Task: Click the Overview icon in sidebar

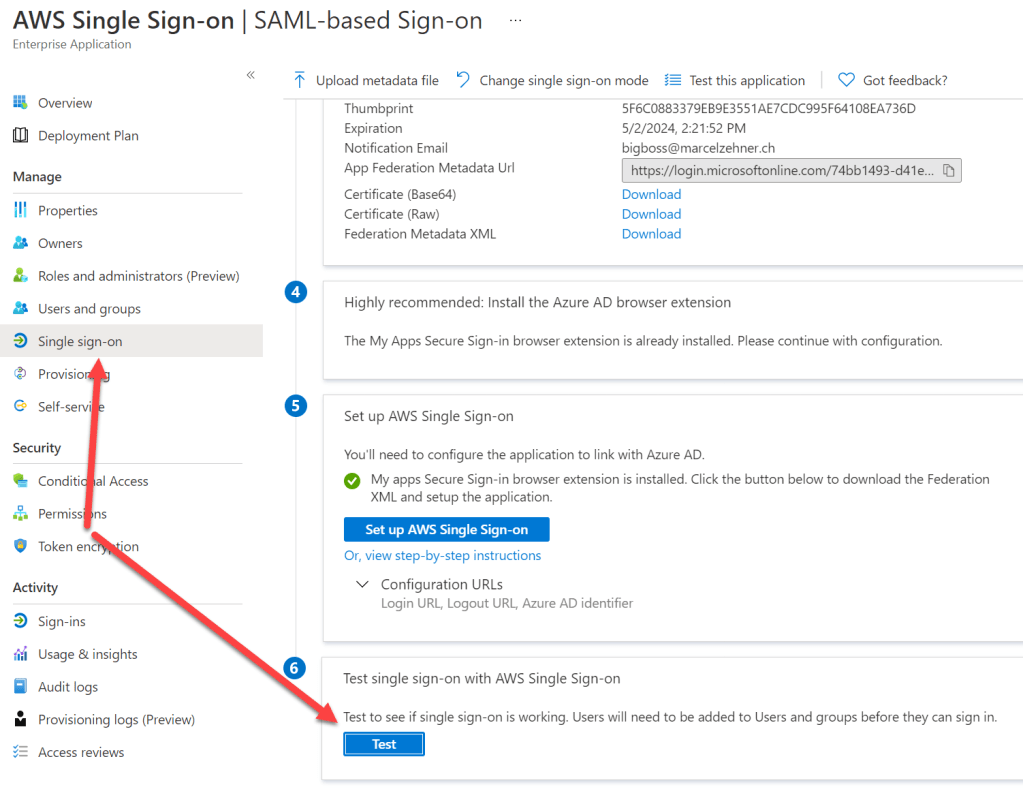Action: (20, 103)
